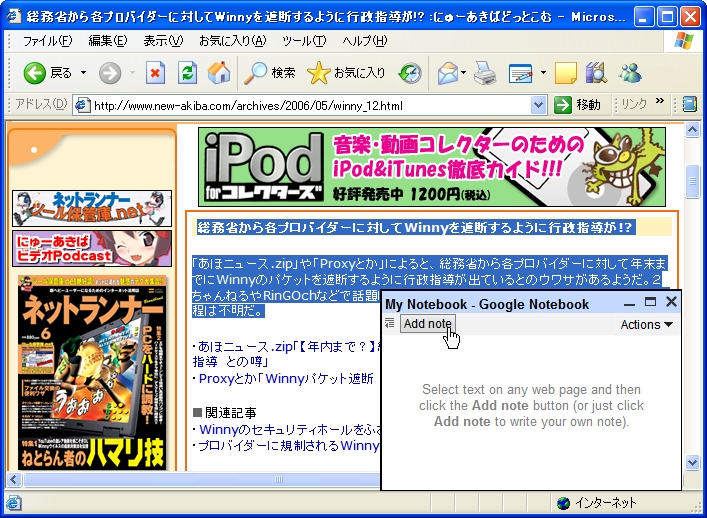The width and height of the screenshot is (707, 518).
Task: Open the あほニュース.zip article link
Action: point(288,354)
